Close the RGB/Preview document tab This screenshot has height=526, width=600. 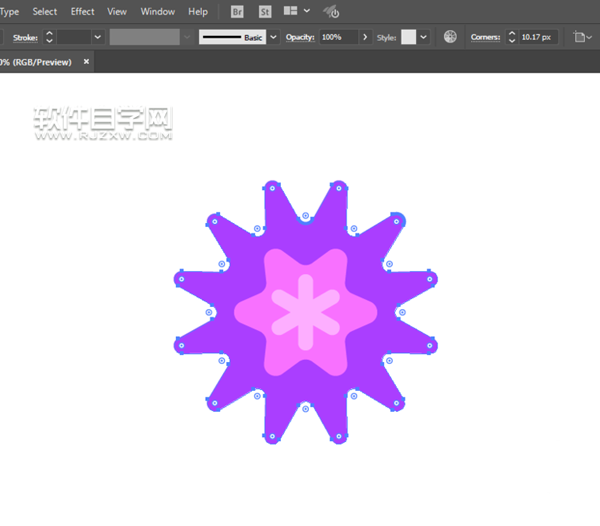pos(86,62)
